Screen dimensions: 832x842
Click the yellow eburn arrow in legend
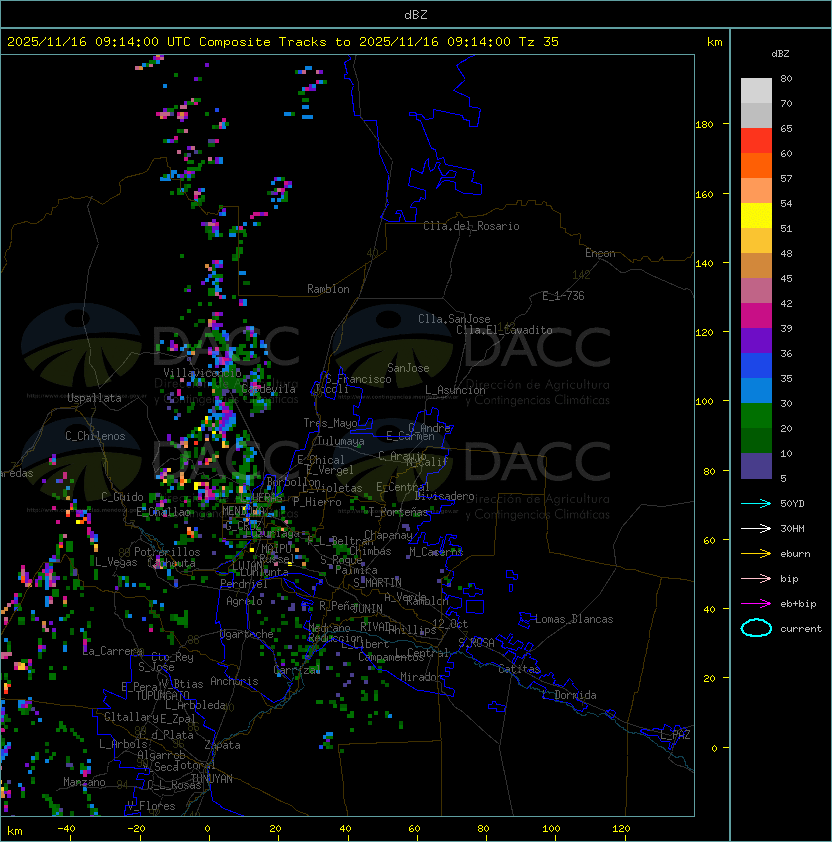coord(756,554)
